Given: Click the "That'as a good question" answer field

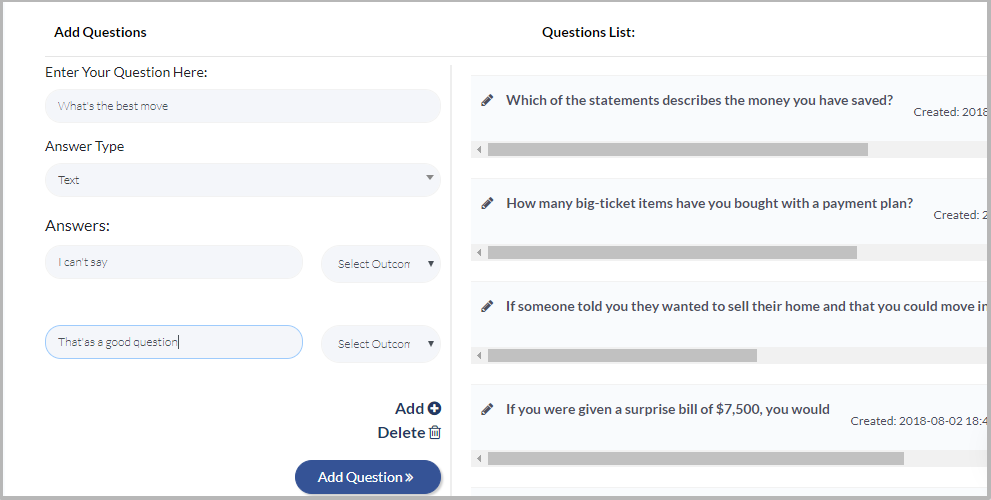Looking at the screenshot, I should click(174, 342).
